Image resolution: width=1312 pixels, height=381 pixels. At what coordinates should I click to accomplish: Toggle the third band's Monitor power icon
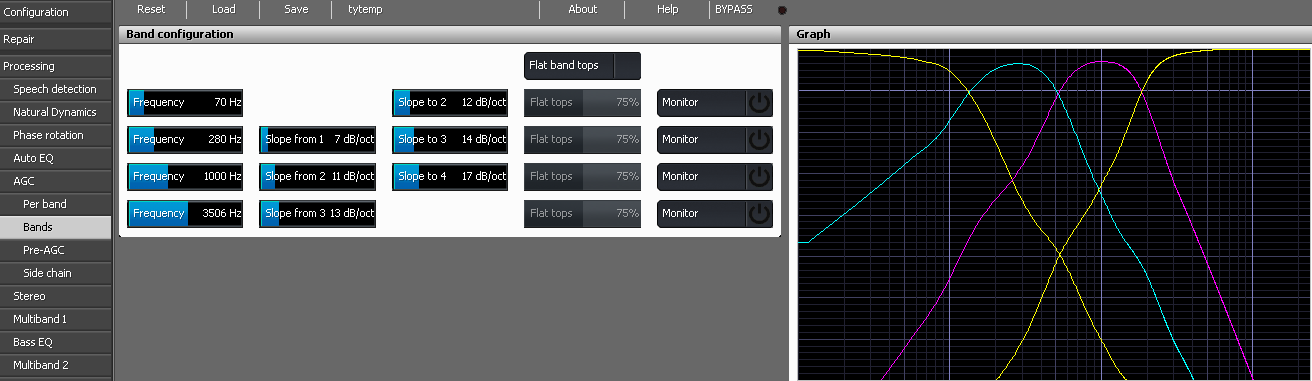[760, 176]
